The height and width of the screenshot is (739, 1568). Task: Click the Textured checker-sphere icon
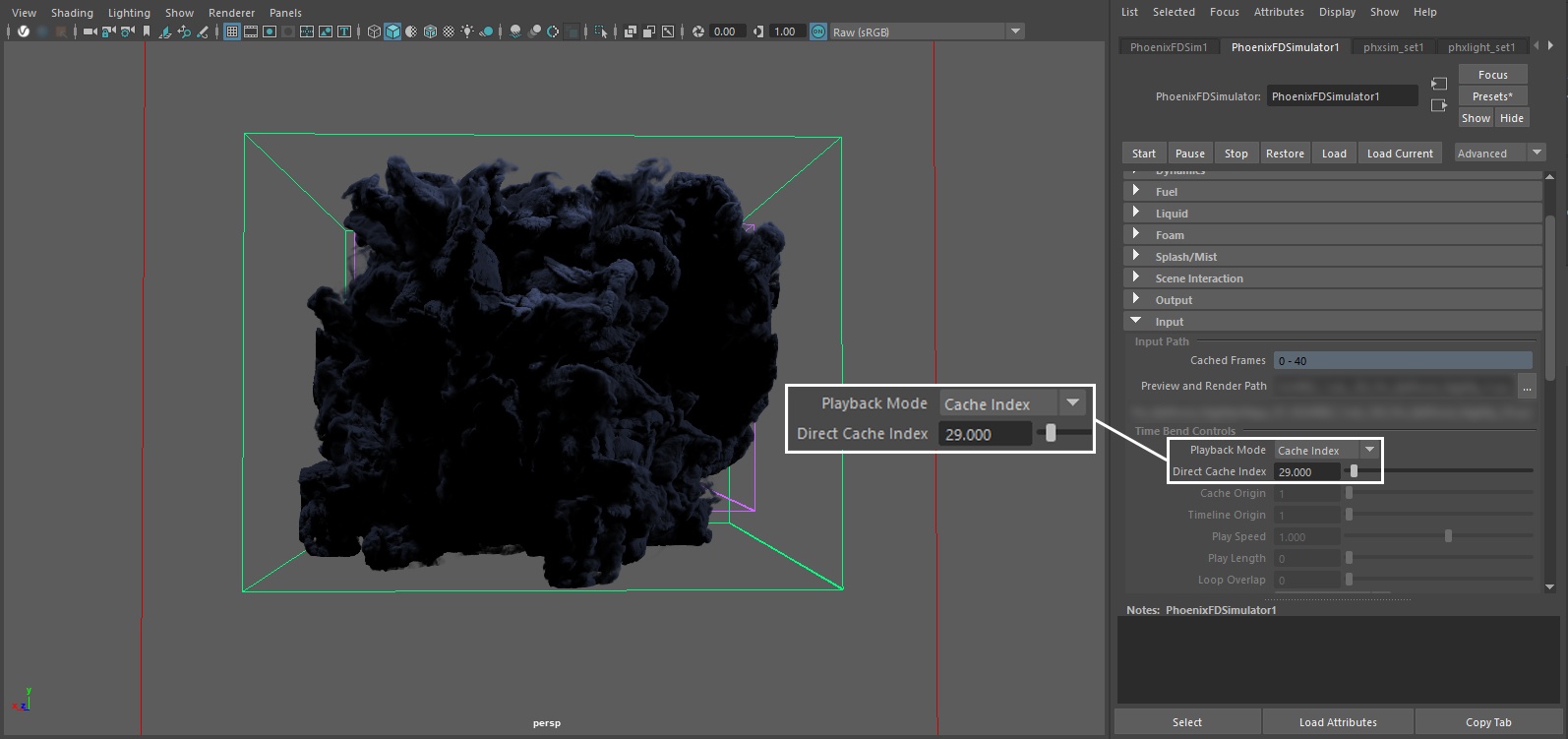click(x=449, y=31)
